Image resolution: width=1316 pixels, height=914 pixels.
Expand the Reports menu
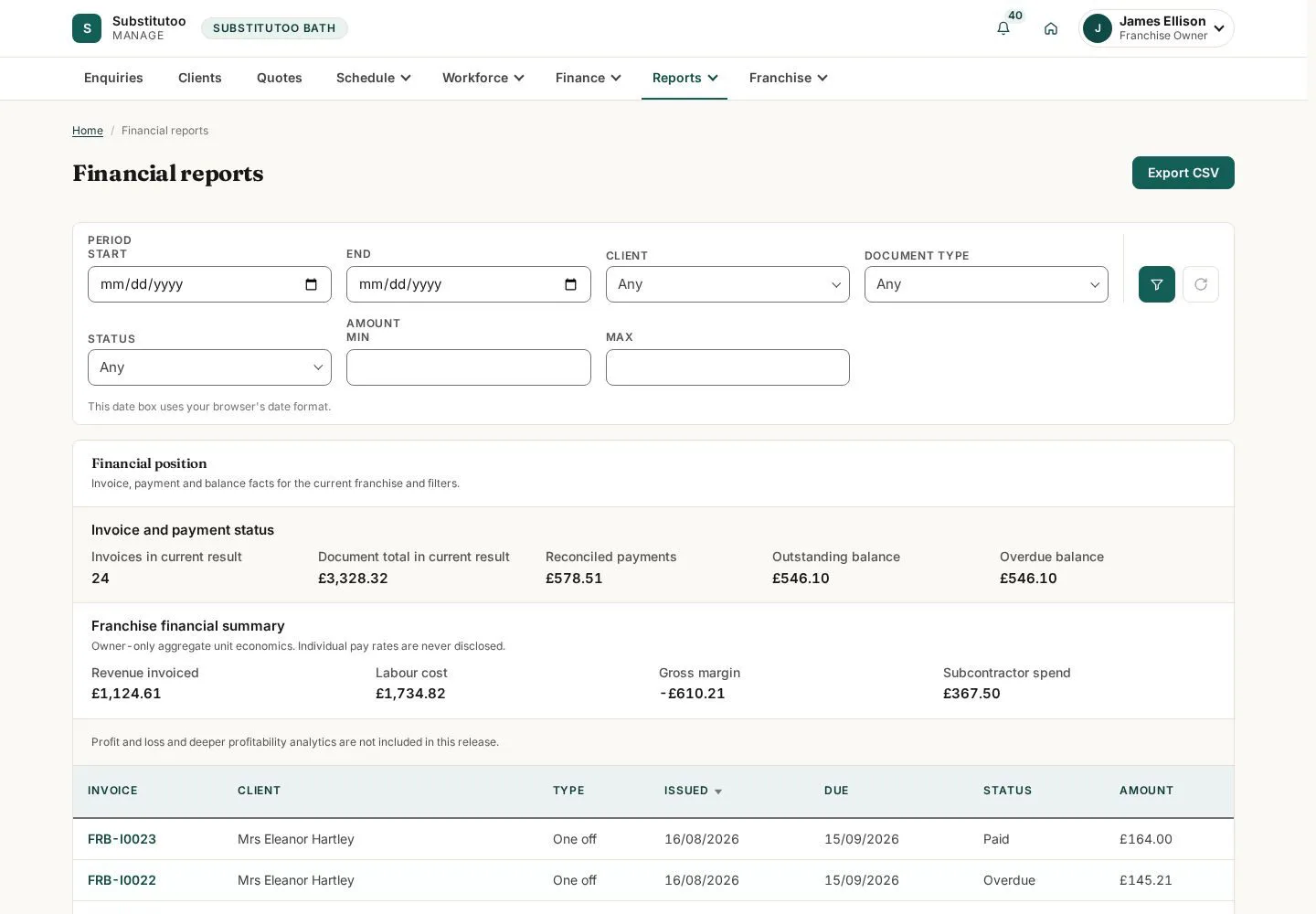point(685,78)
